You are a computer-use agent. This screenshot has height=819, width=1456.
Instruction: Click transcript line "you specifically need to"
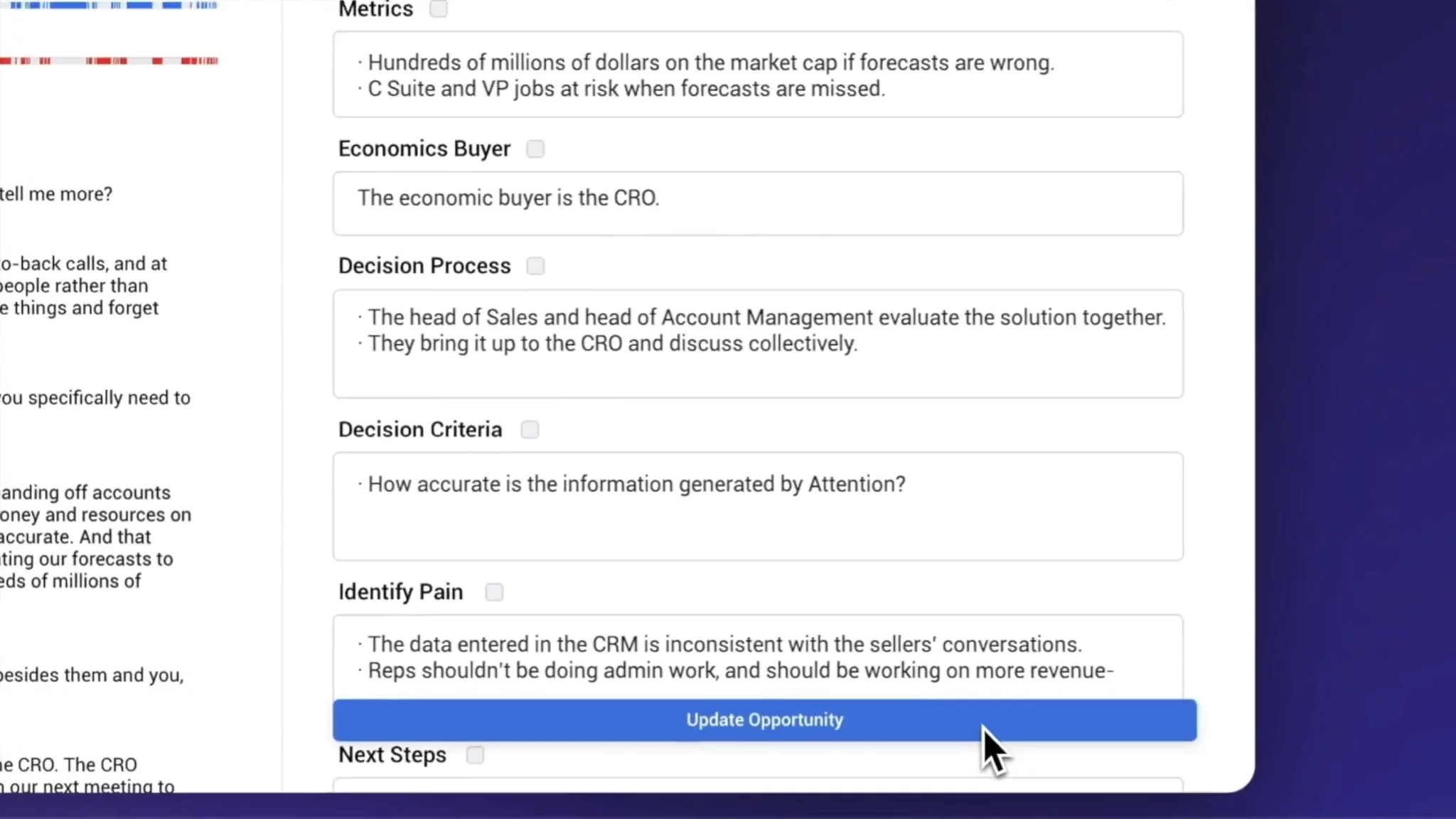[95, 398]
